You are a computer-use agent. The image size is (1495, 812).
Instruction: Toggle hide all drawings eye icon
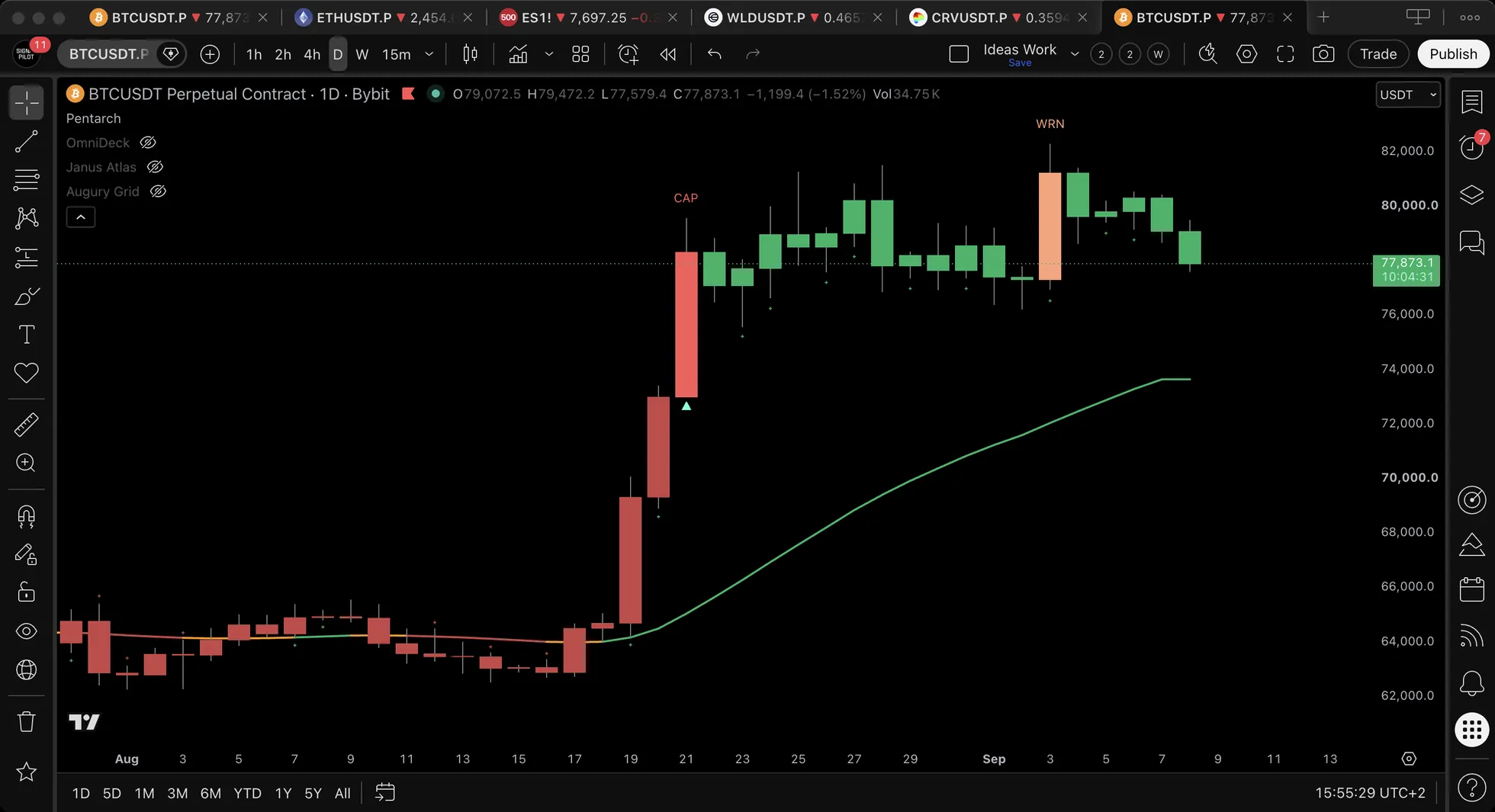click(27, 631)
